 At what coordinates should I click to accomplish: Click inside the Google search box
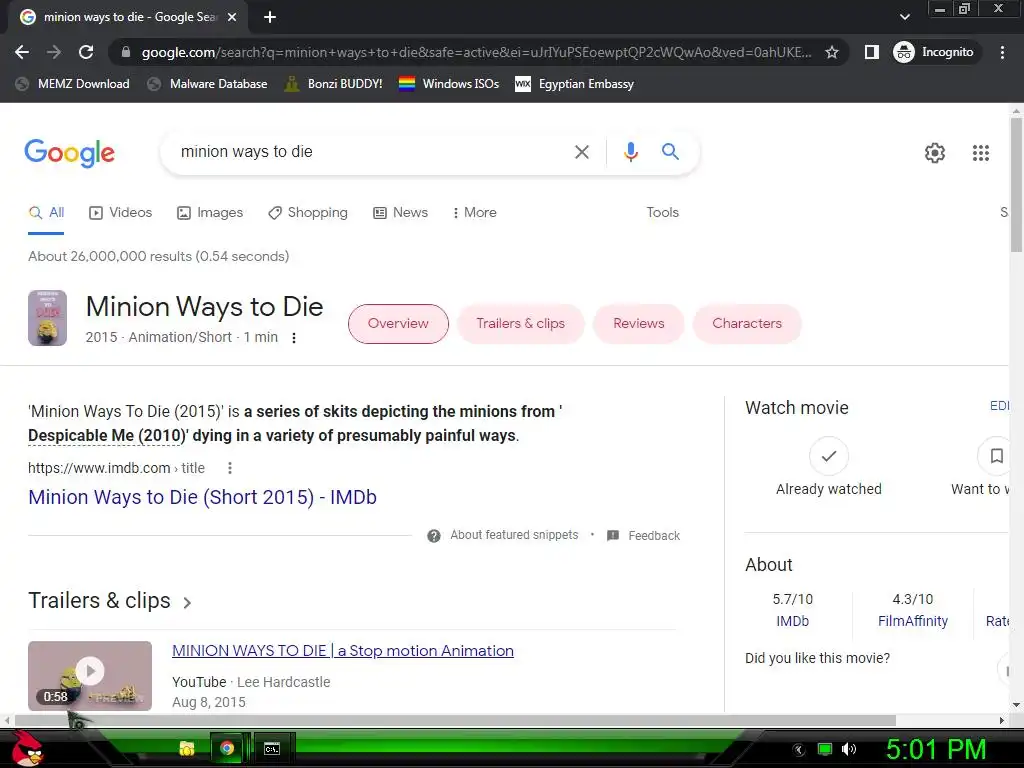(366, 152)
